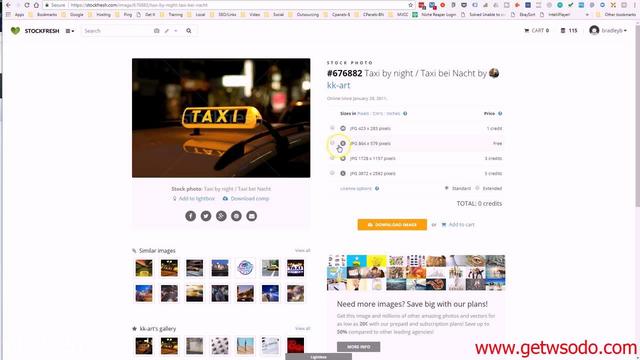Viewport: 640px width, 360px height.
Task: Click the browser home icon
Action: (36, 5)
